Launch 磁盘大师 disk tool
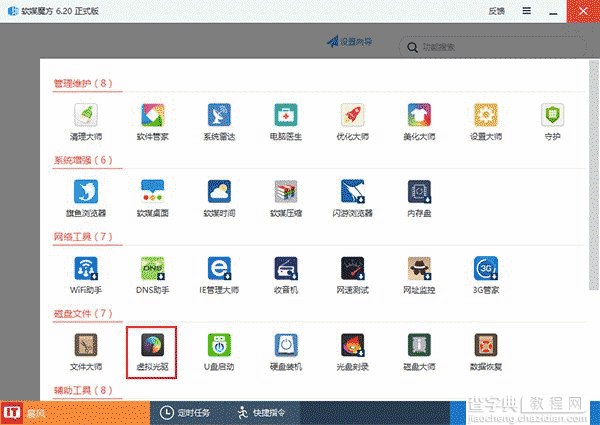Screen dimensions: 600x425 coord(419,352)
